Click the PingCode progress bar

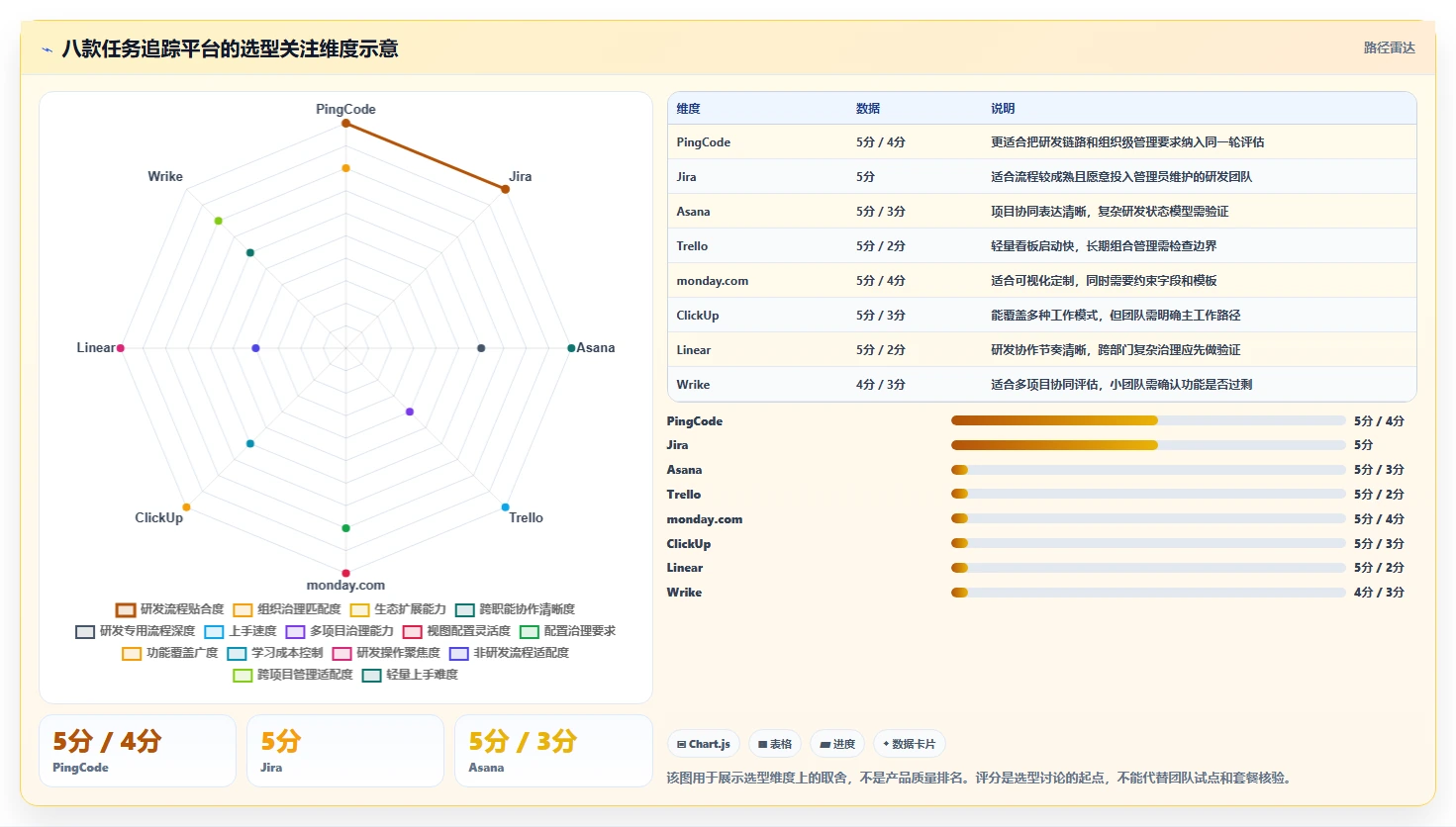pyautogui.click(x=1148, y=420)
